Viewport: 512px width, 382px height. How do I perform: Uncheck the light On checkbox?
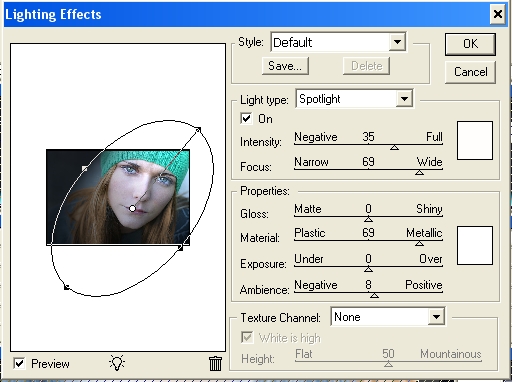click(x=246, y=119)
